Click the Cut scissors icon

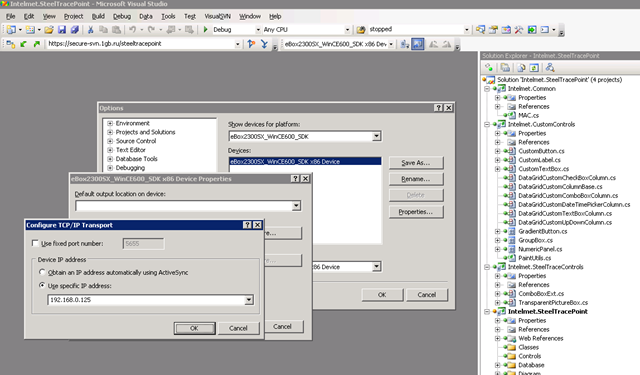pyautogui.click(x=91, y=29)
